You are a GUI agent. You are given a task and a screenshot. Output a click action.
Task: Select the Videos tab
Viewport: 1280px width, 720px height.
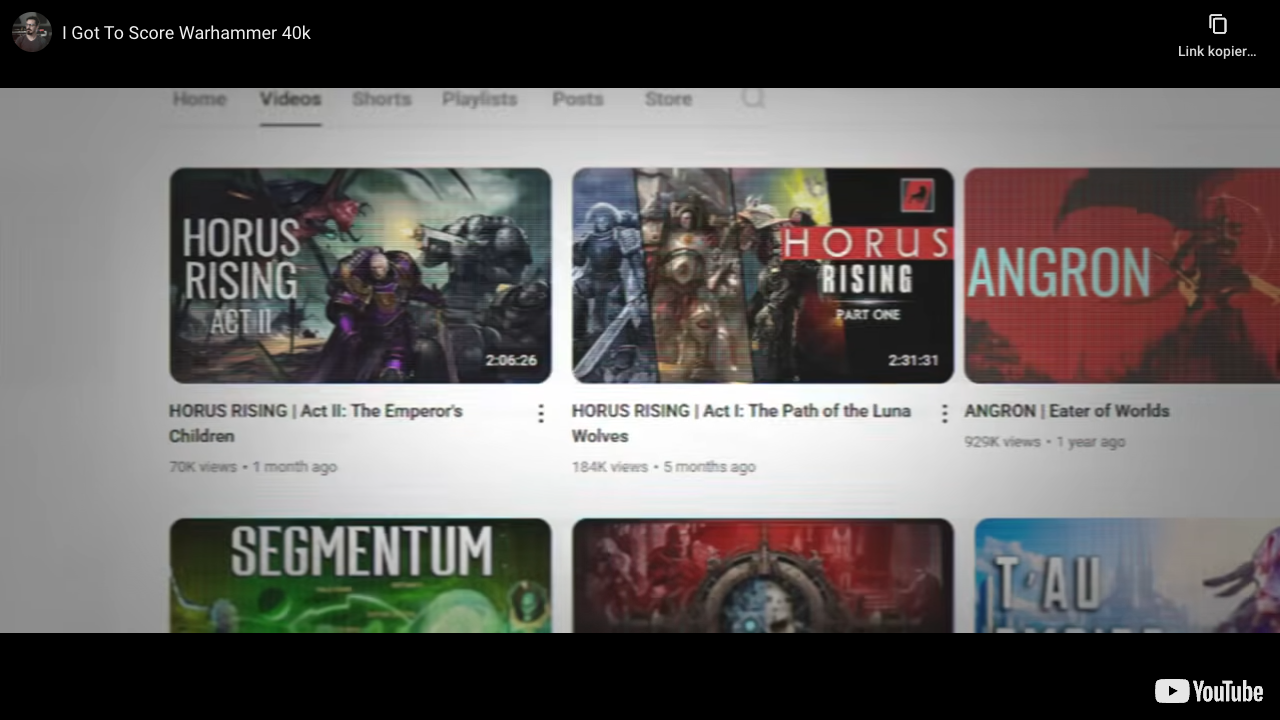290,99
